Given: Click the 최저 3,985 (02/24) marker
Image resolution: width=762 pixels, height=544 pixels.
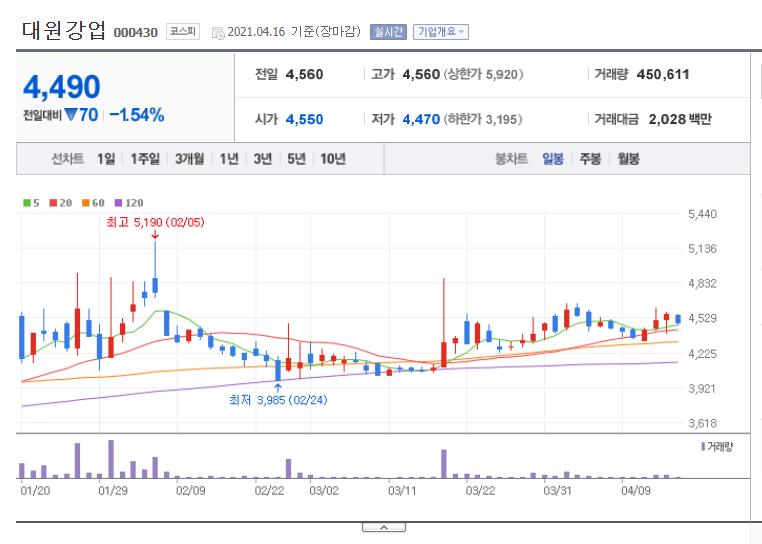Looking at the screenshot, I should click(278, 400).
